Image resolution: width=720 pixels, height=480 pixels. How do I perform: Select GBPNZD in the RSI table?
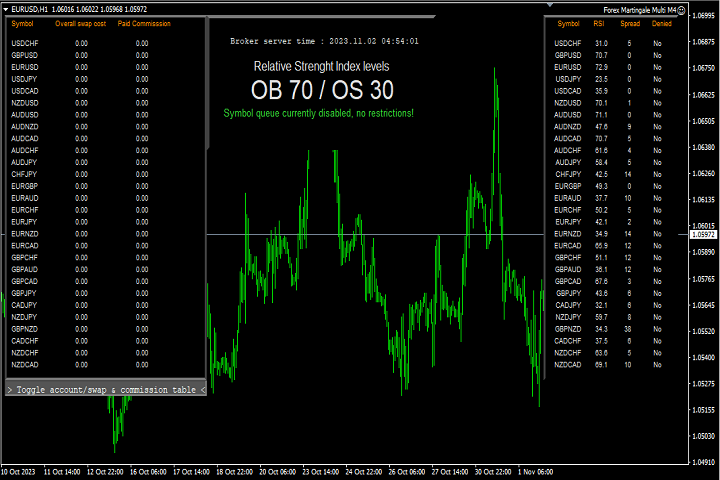[568, 329]
